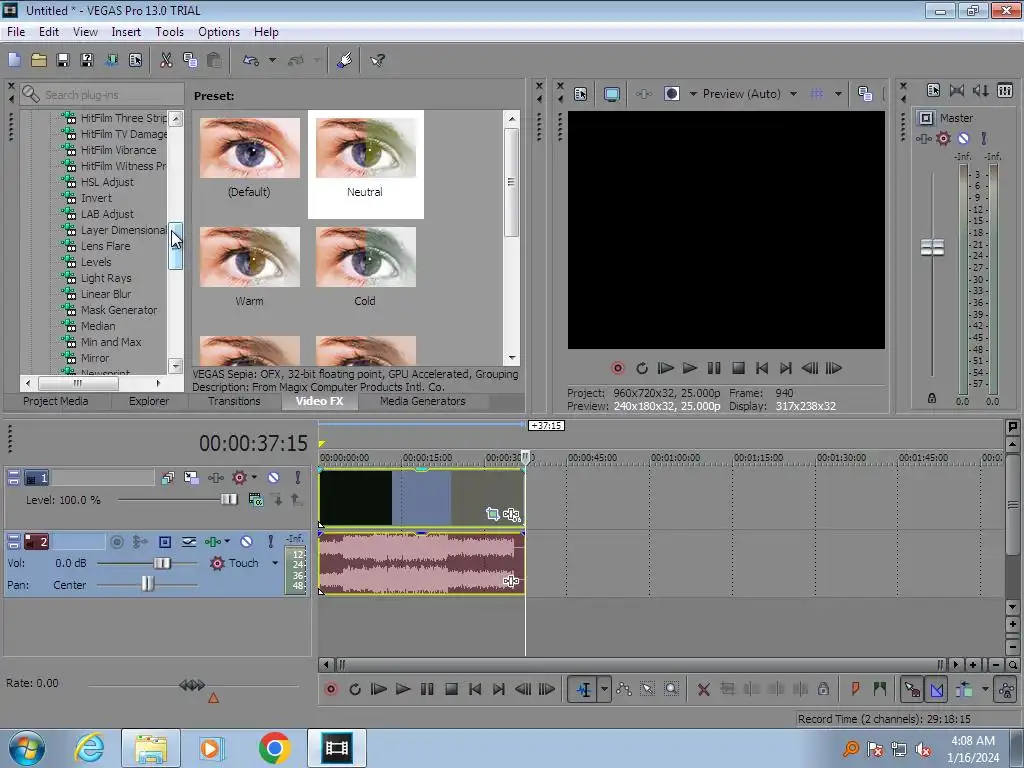Viewport: 1024px width, 768px height.
Task: Open the File menu
Action: coord(16,32)
